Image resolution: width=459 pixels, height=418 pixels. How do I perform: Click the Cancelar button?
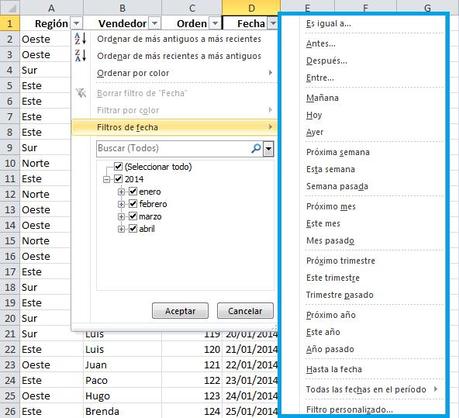[245, 311]
